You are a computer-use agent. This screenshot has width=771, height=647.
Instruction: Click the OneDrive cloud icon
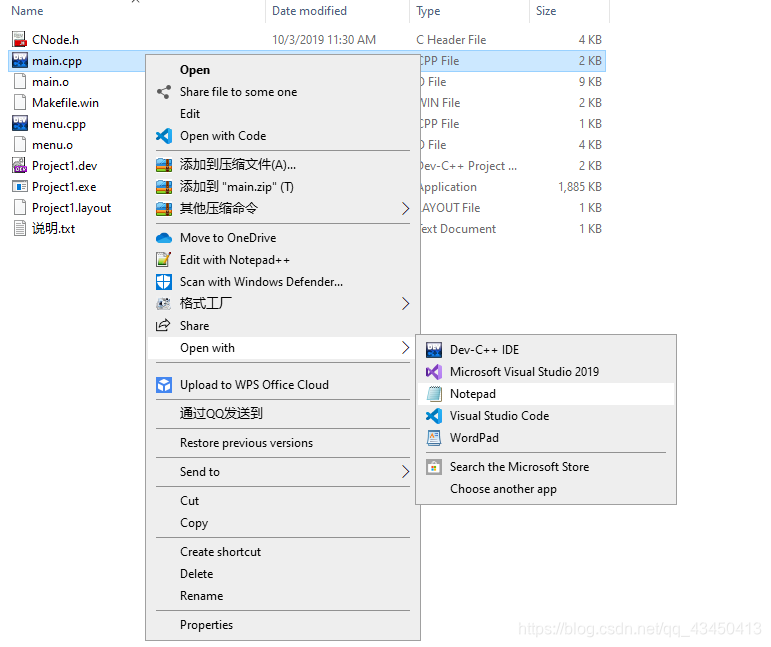tap(164, 238)
